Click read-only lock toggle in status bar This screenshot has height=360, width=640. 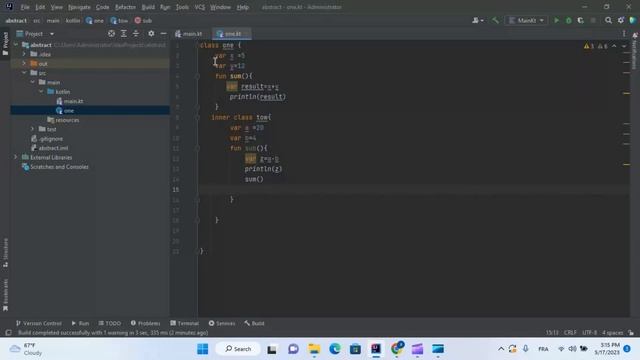pos(631,333)
